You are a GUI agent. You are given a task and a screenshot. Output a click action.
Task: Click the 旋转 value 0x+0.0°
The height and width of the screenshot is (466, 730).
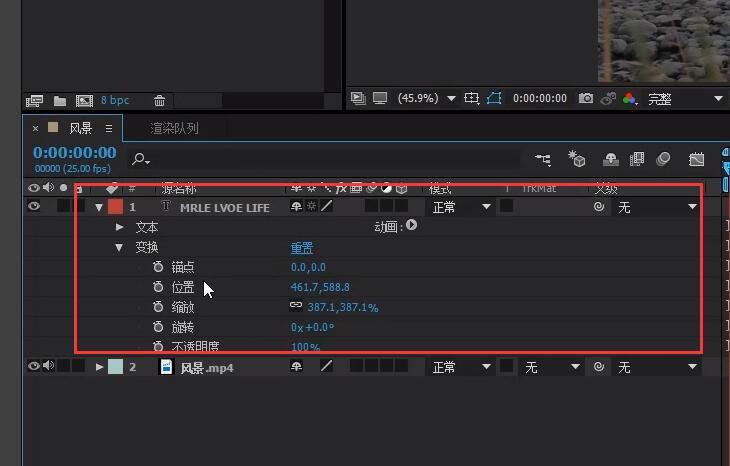(312, 327)
